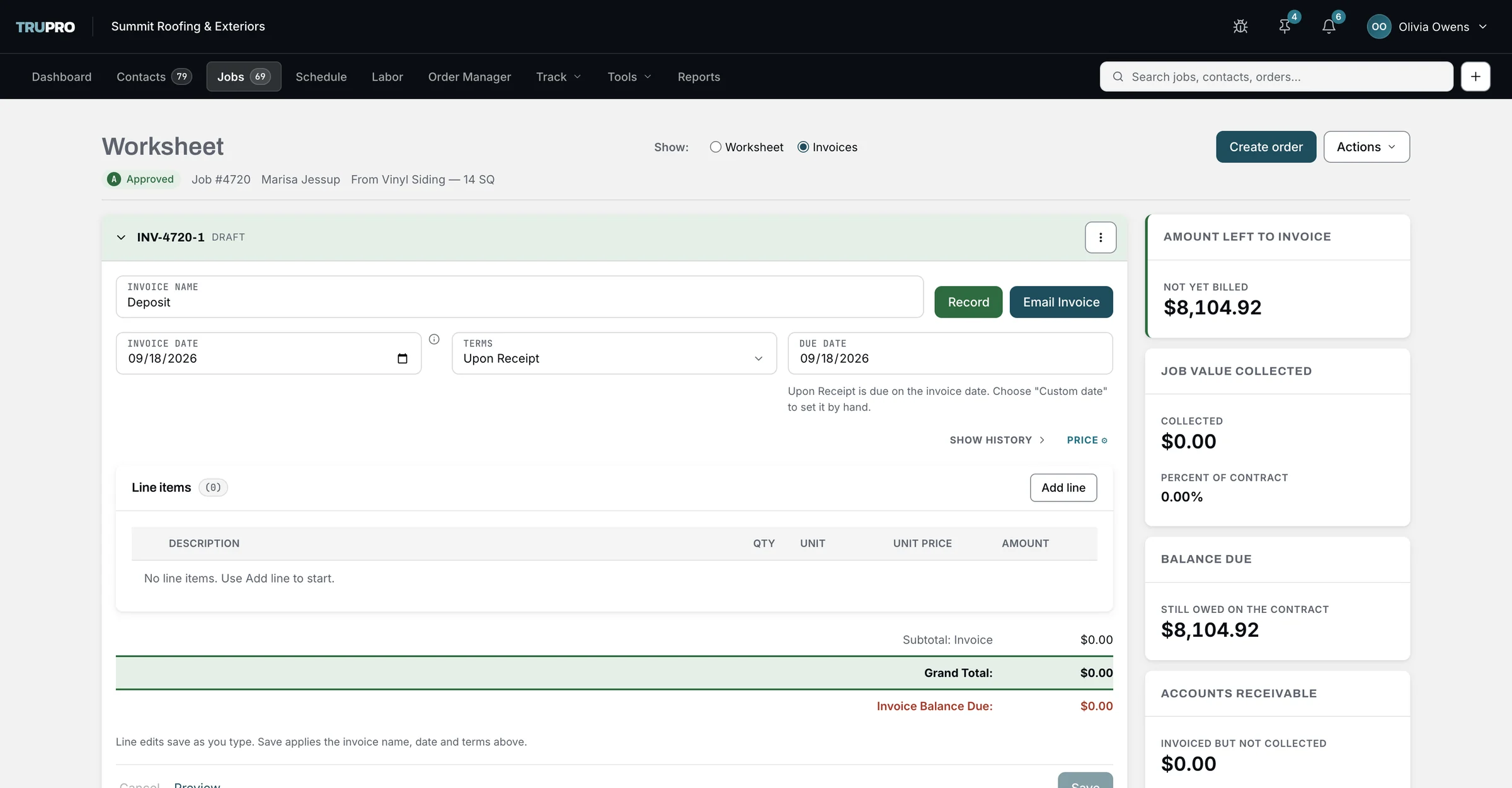Focus the search jobs, contacts, orders box

coord(1276,76)
